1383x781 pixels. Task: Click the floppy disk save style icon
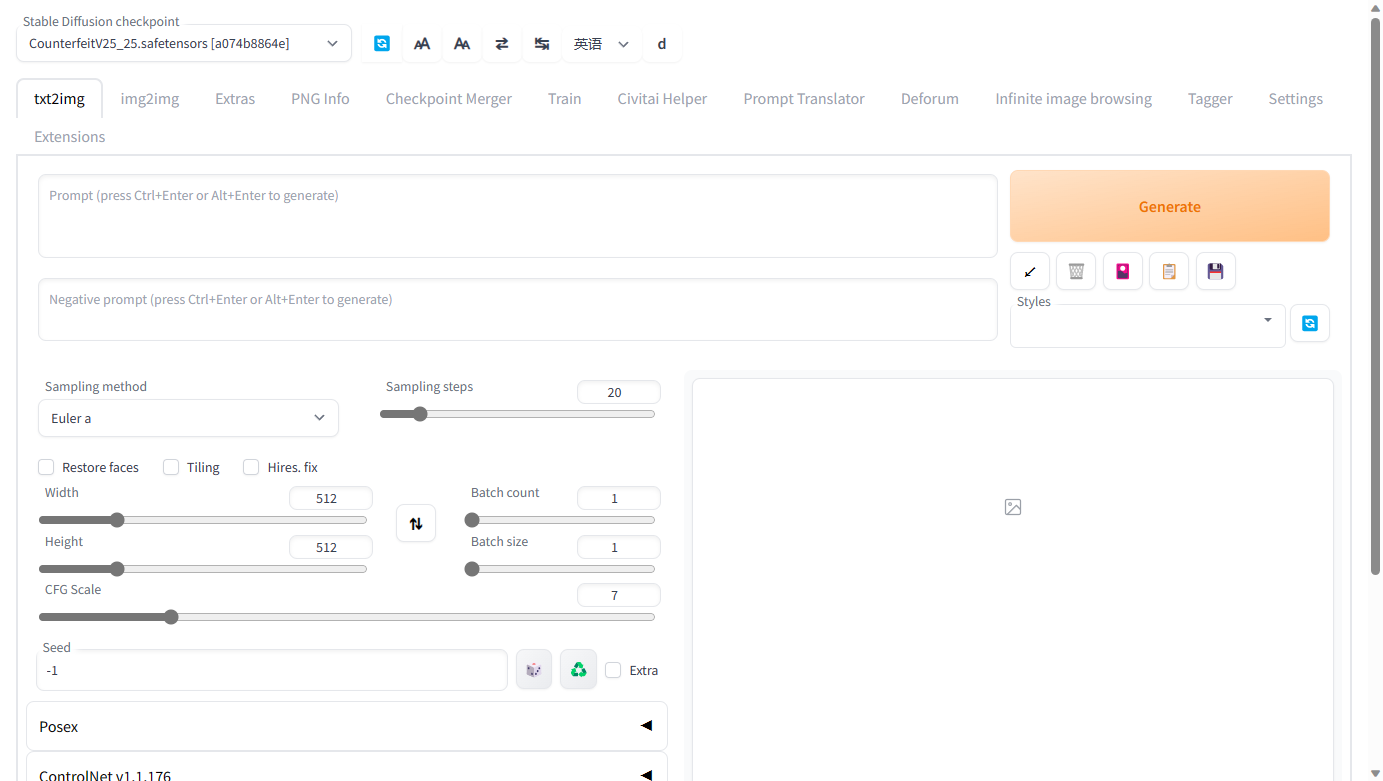point(1216,271)
